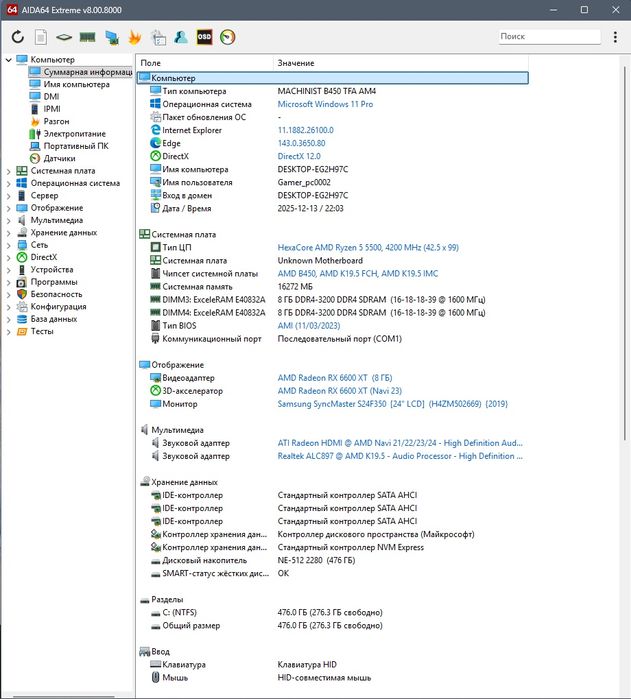Click the network computers toolbar icon
This screenshot has width=631, height=699.
(112, 37)
